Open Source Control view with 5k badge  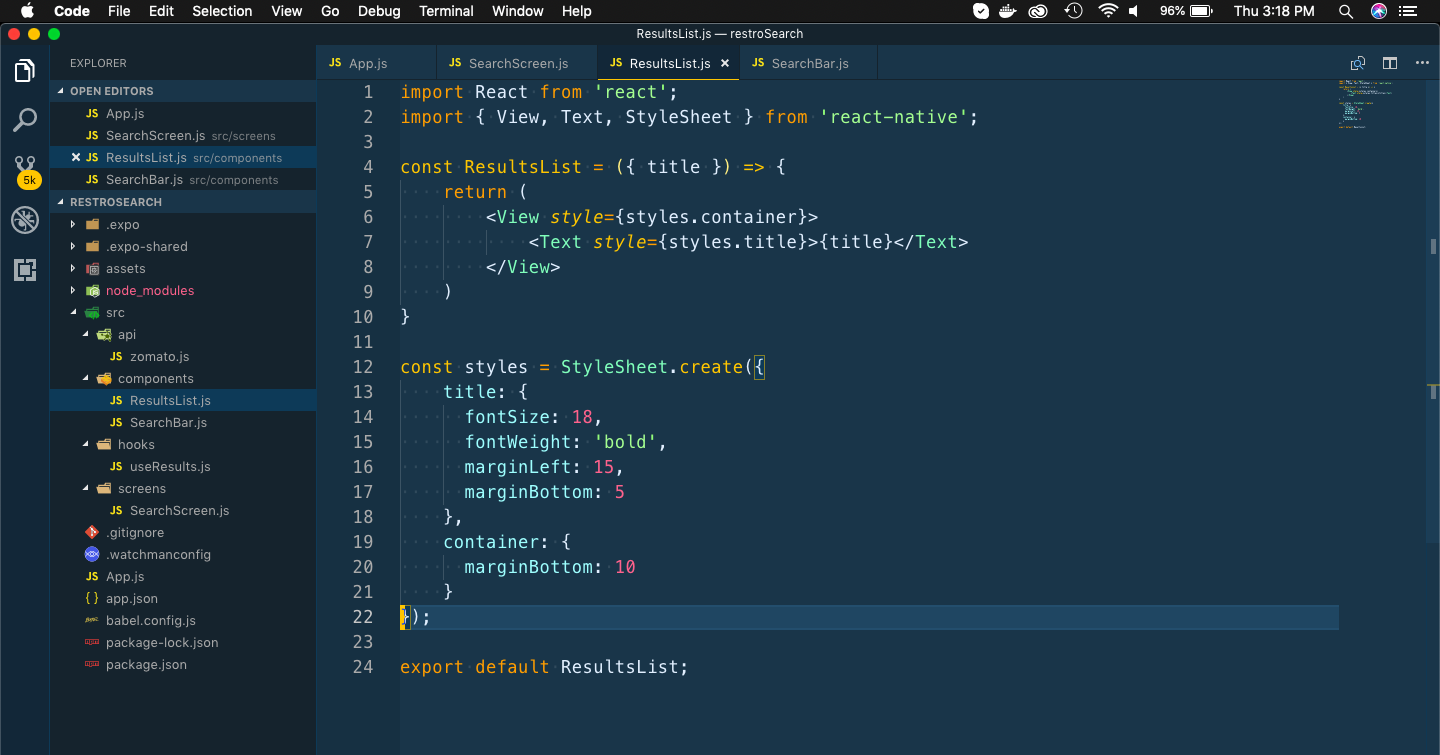click(x=25, y=171)
